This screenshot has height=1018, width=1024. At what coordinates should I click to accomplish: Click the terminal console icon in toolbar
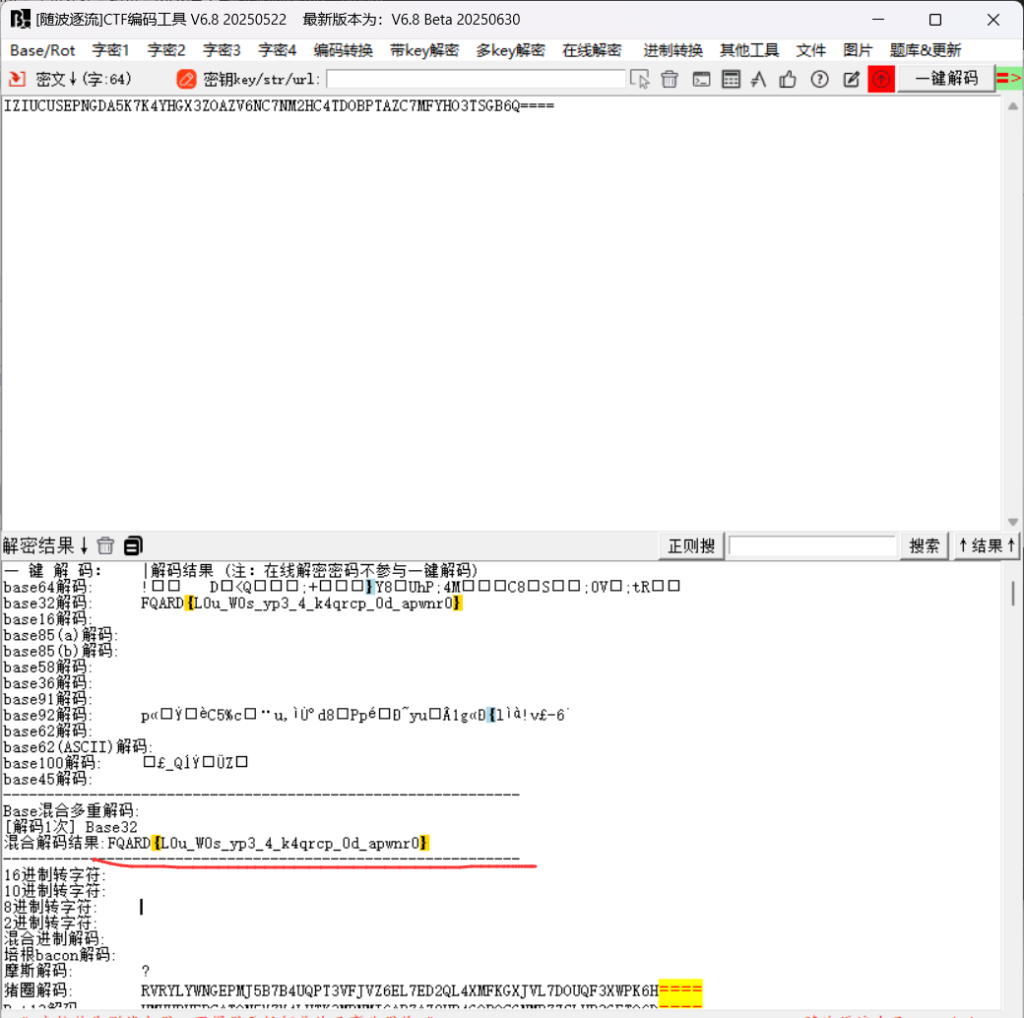tap(702, 79)
